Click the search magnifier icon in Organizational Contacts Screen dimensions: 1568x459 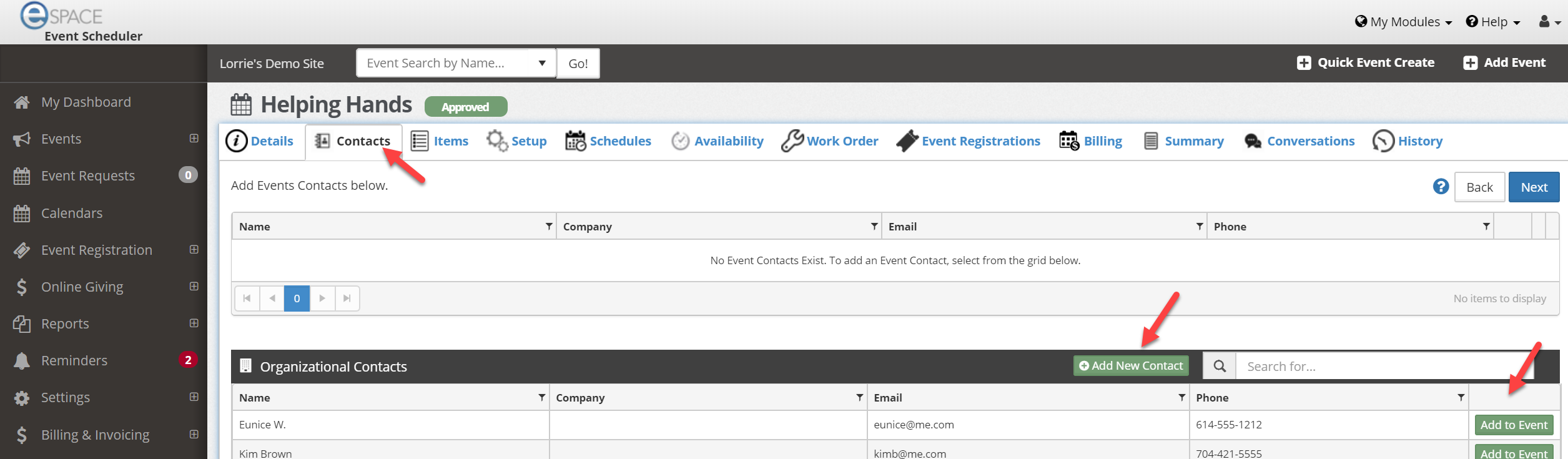(1220, 366)
